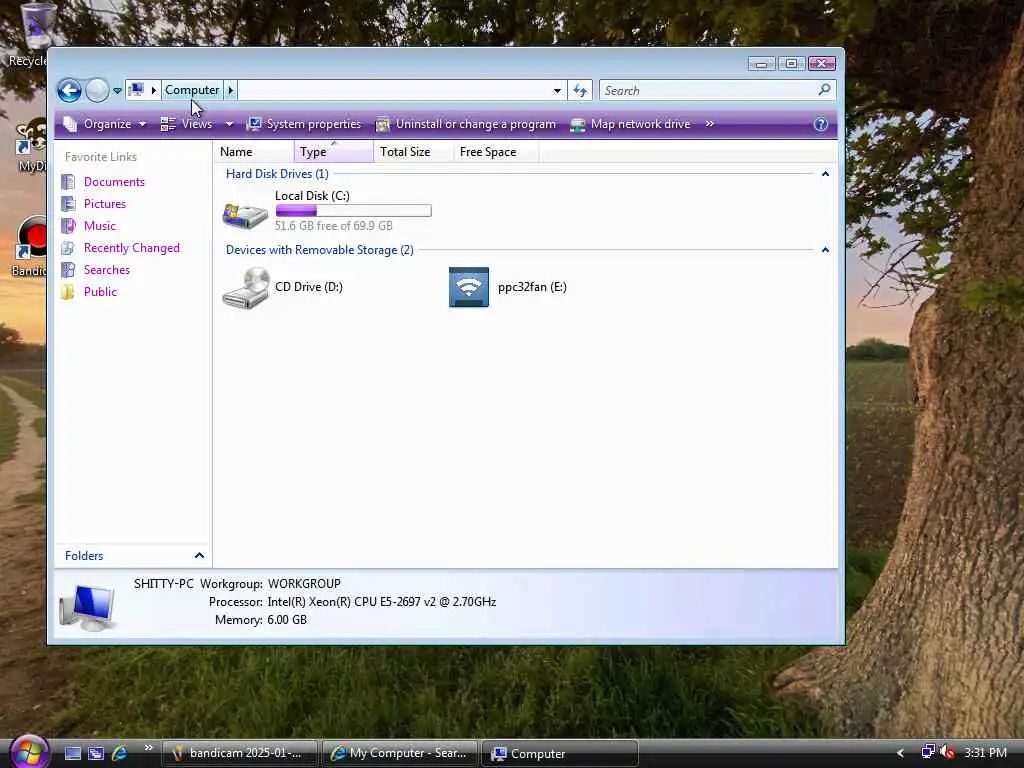Show more toolbar commands chevron
The height and width of the screenshot is (768, 1024).
pyautogui.click(x=709, y=123)
